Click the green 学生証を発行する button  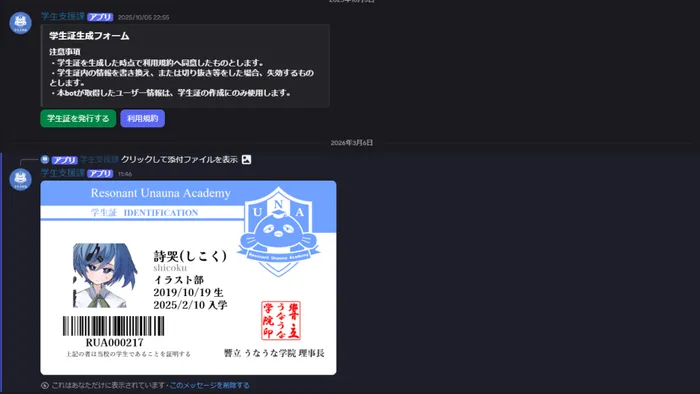click(x=78, y=118)
